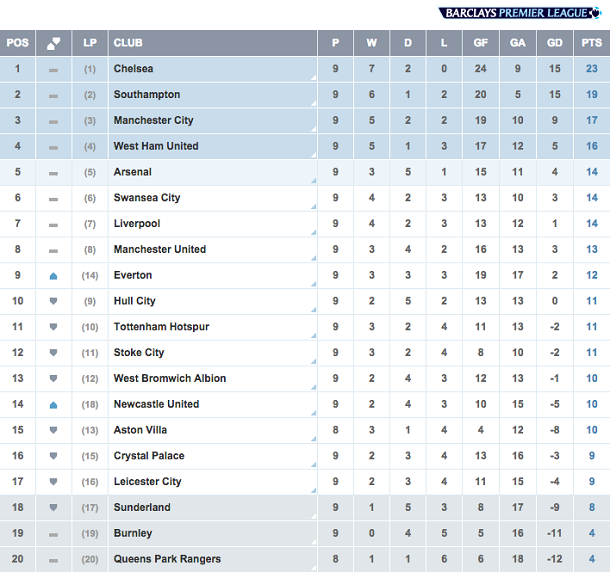This screenshot has height=572, width=610.
Task: Sort table by PTS column header
Action: tap(592, 43)
